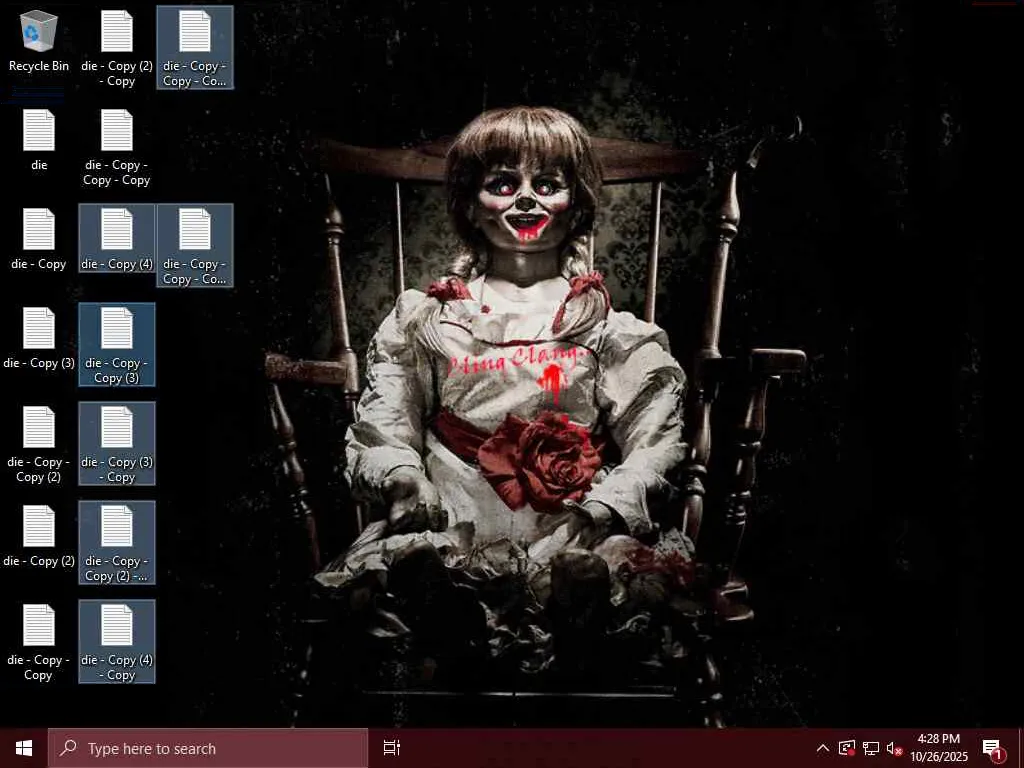Open the Windows Start menu

24,748
